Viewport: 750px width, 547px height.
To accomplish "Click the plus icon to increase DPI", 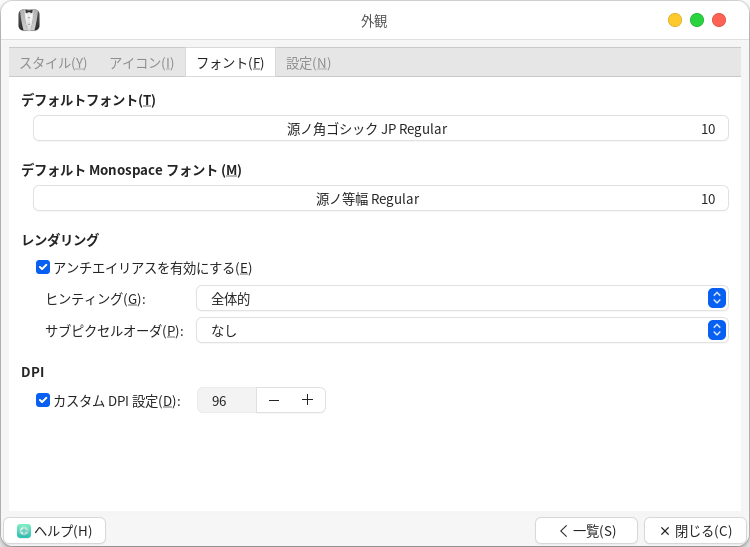I will click(307, 400).
